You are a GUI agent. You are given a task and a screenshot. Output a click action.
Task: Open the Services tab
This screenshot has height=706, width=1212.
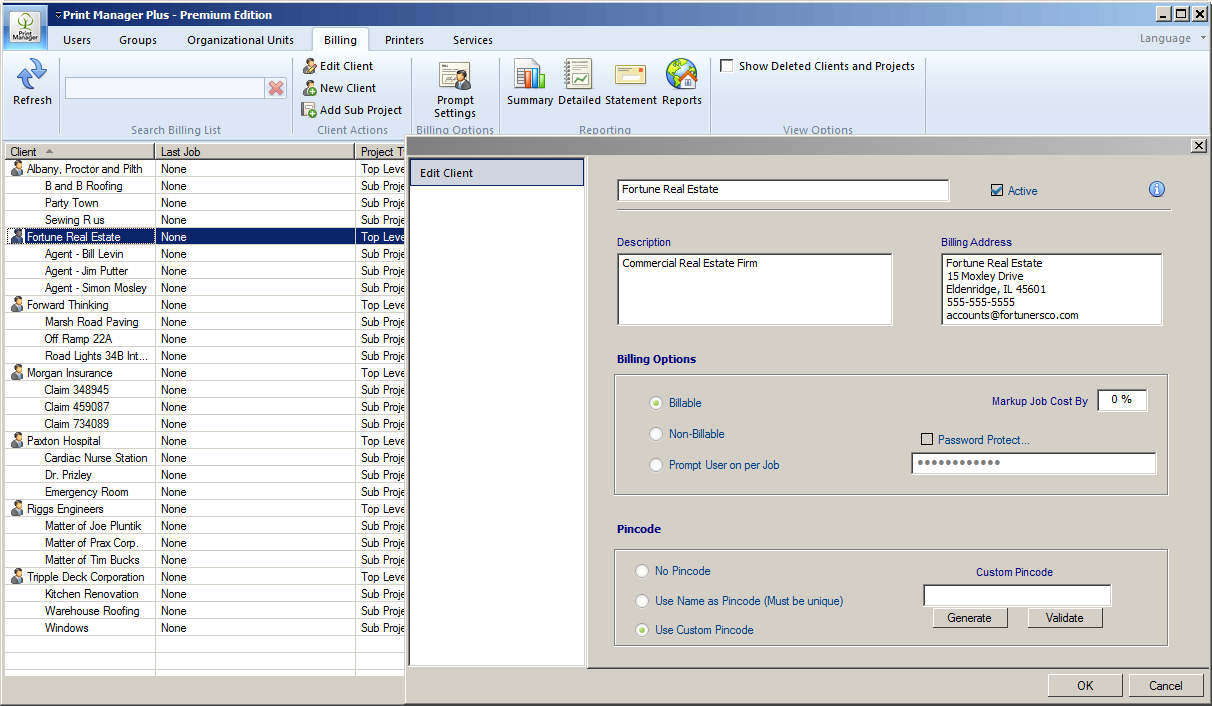473,40
